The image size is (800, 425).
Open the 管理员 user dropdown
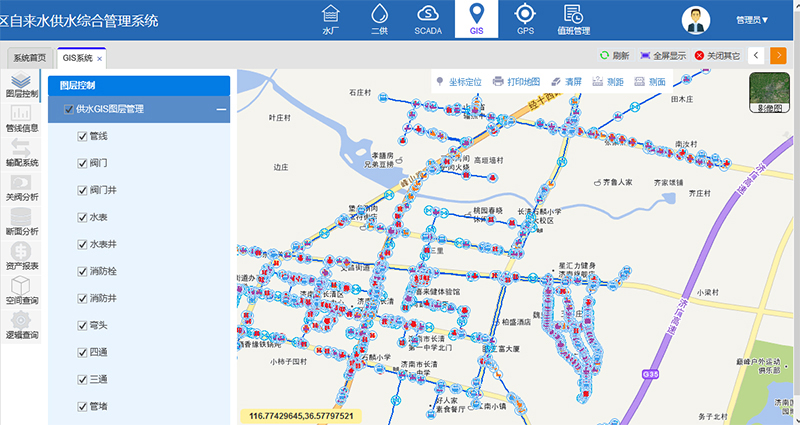pyautogui.click(x=752, y=20)
